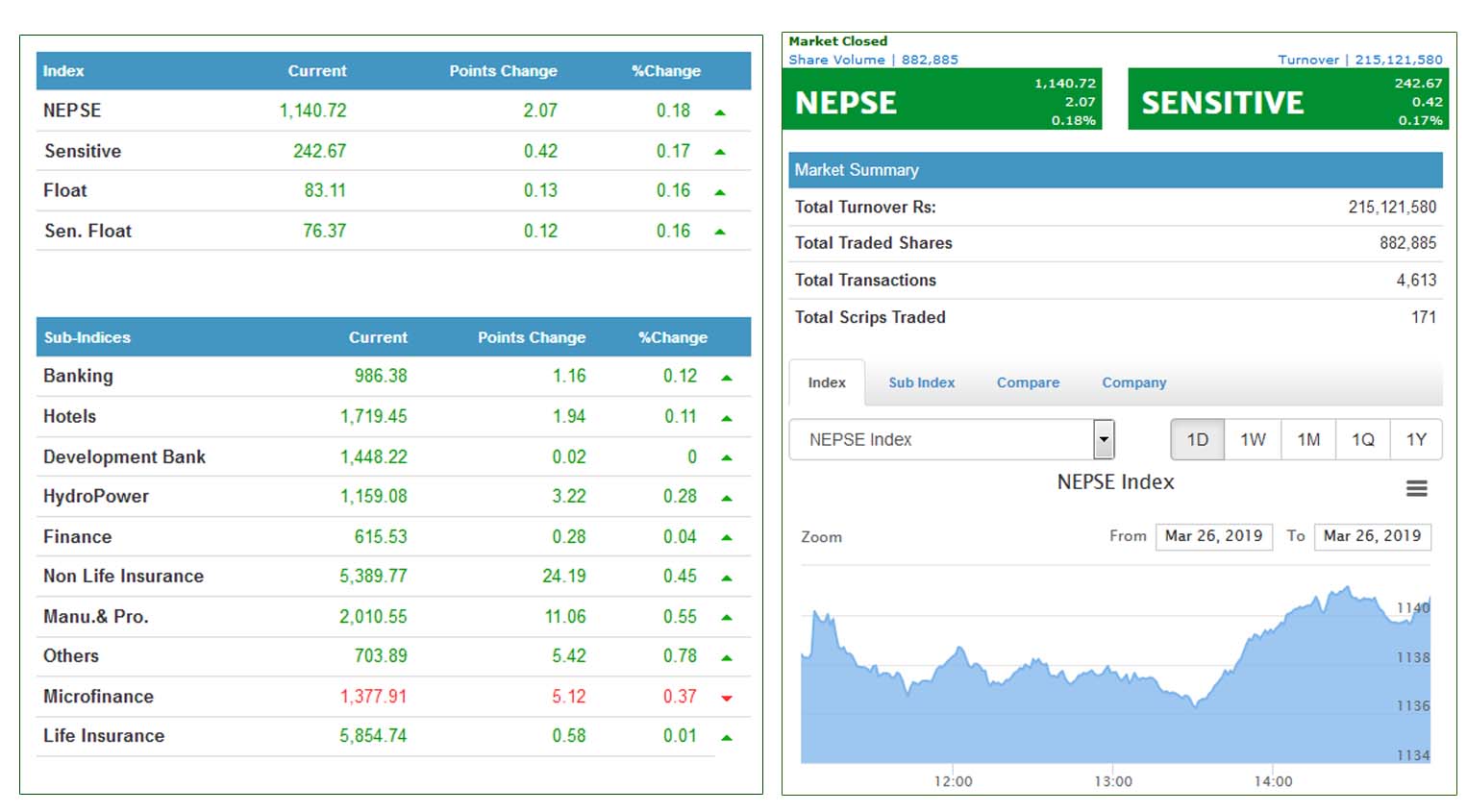Click the up arrow in Sen. Float row
Screen dimensions: 1467x812
coord(720,232)
